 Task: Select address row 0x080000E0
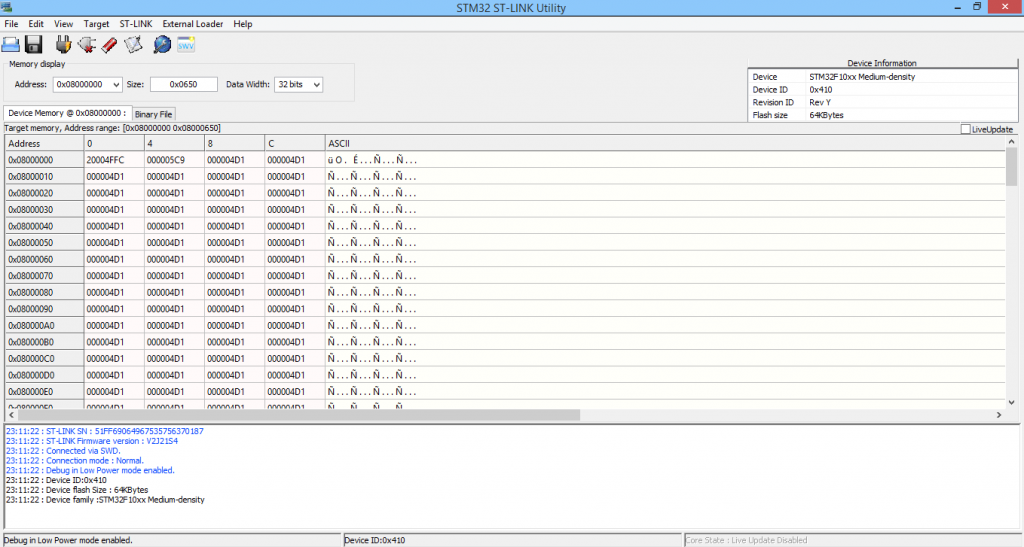44,392
